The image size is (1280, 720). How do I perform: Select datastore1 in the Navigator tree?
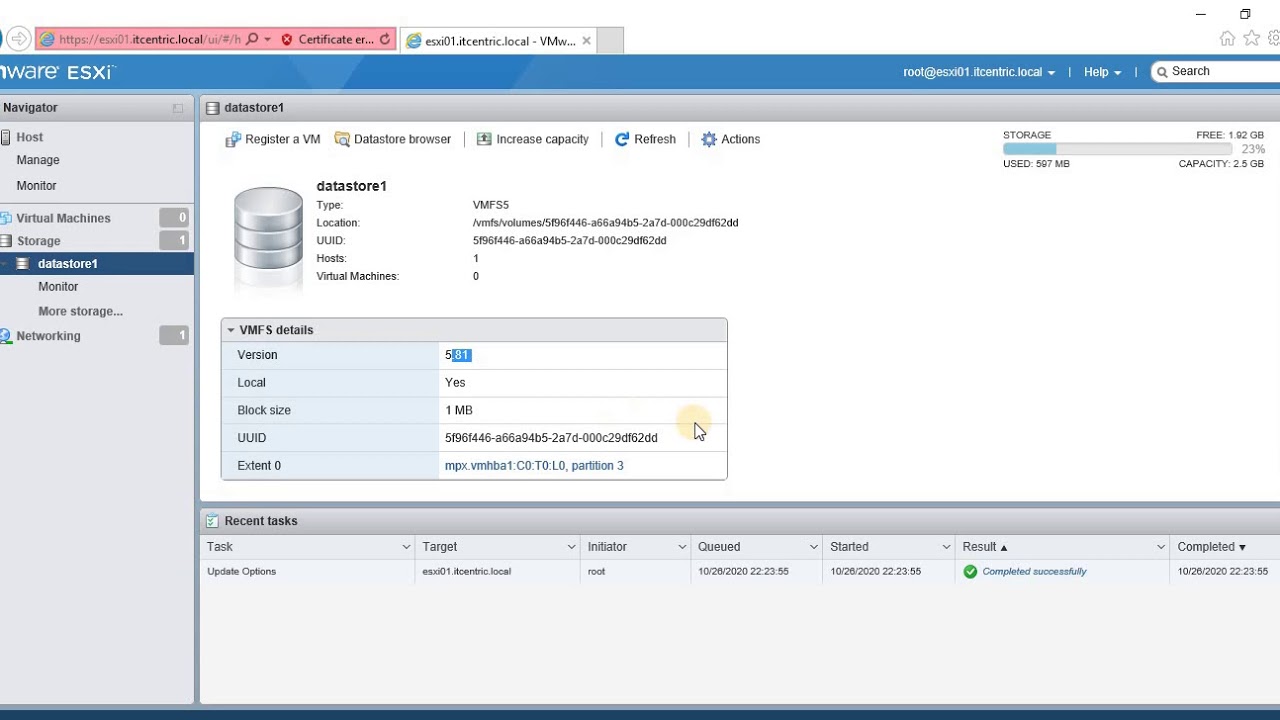pos(68,264)
